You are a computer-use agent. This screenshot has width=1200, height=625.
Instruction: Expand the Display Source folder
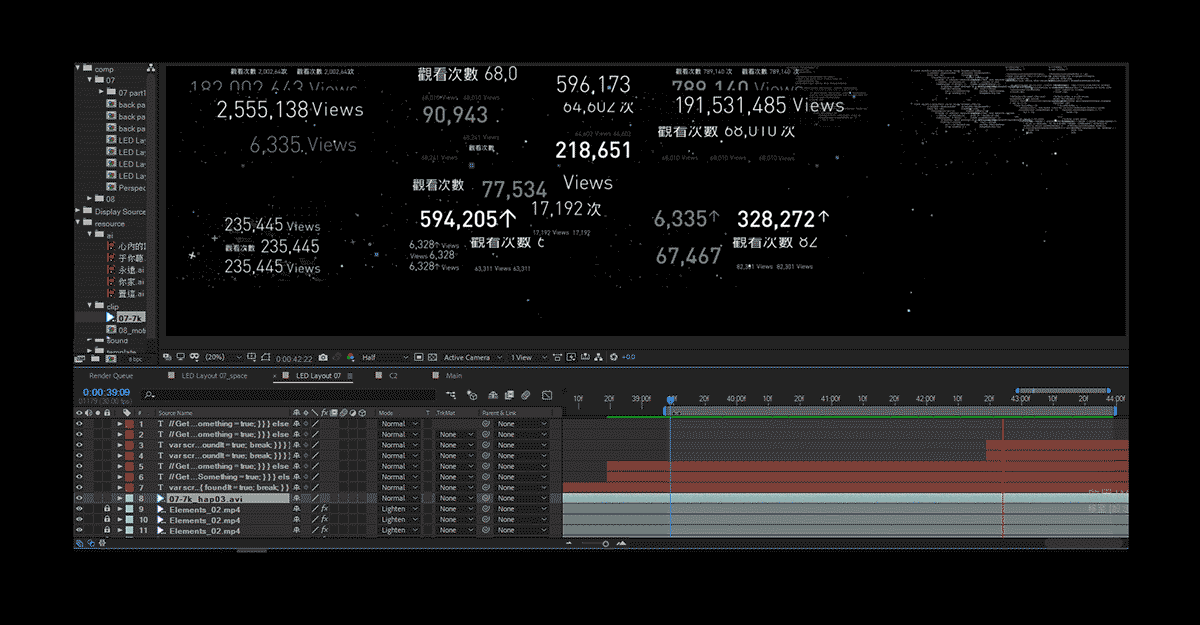(78, 211)
